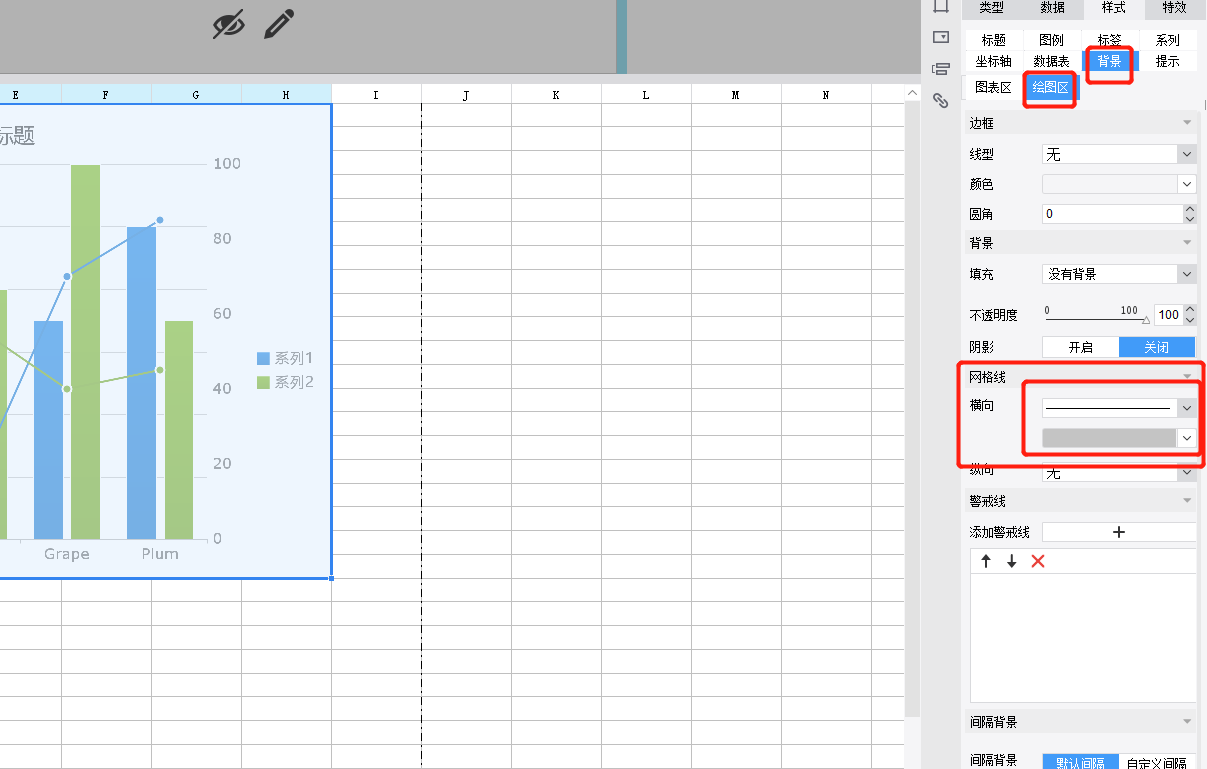Image resolution: width=1207 pixels, height=769 pixels.
Task: Select 默认间隔 interval background option
Action: point(1080,762)
